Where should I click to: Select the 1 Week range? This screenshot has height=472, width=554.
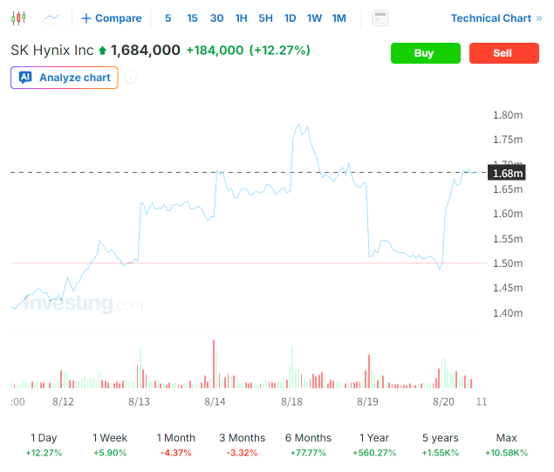[x=110, y=445]
